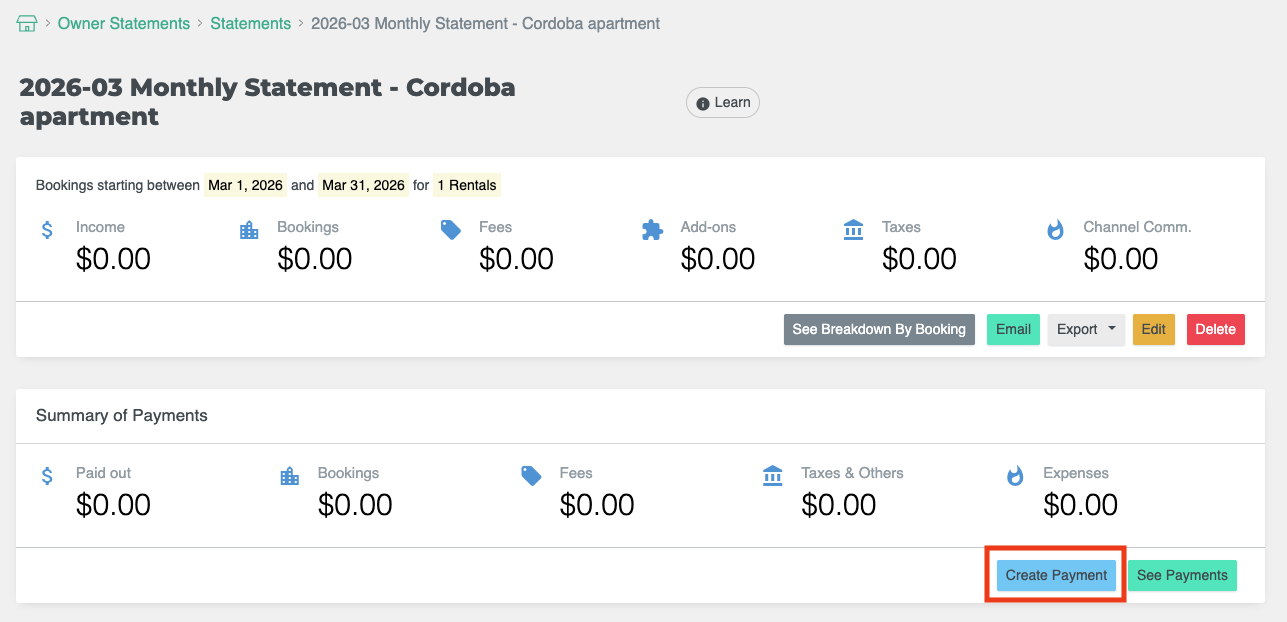Click the Fees tag icon in top panel
The height and width of the screenshot is (622, 1287).
click(x=451, y=230)
